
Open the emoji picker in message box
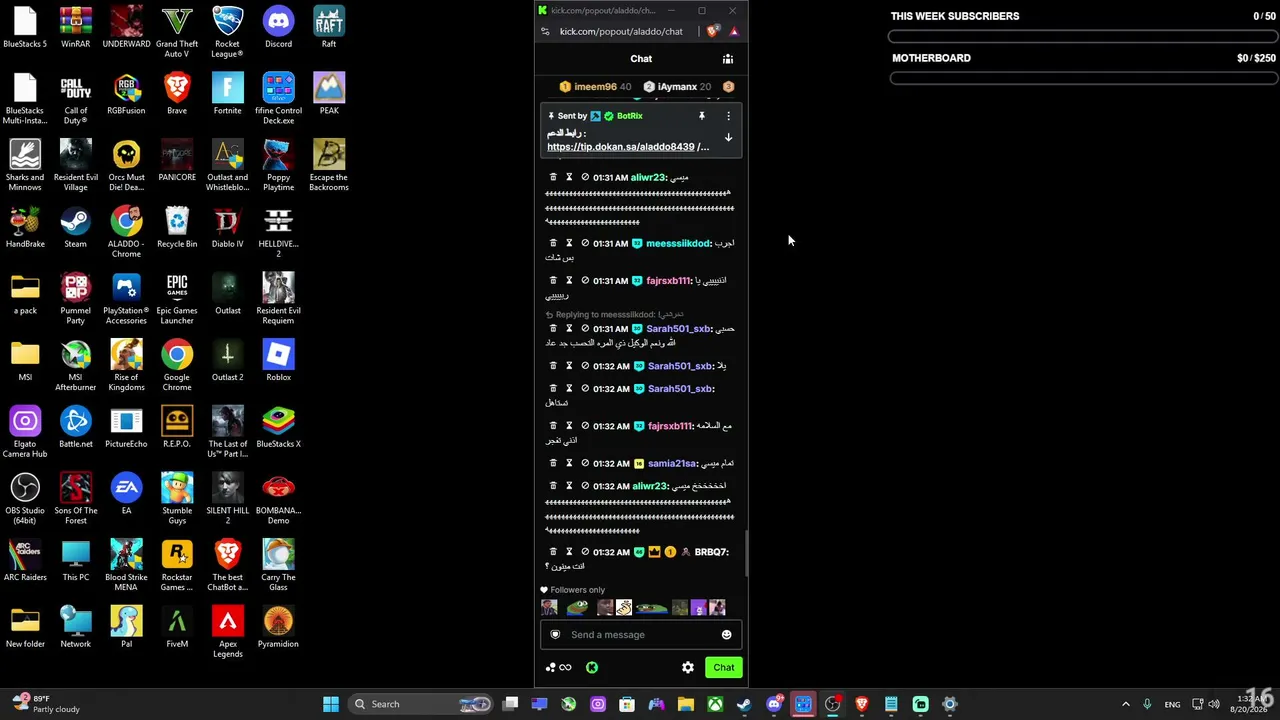pos(726,635)
